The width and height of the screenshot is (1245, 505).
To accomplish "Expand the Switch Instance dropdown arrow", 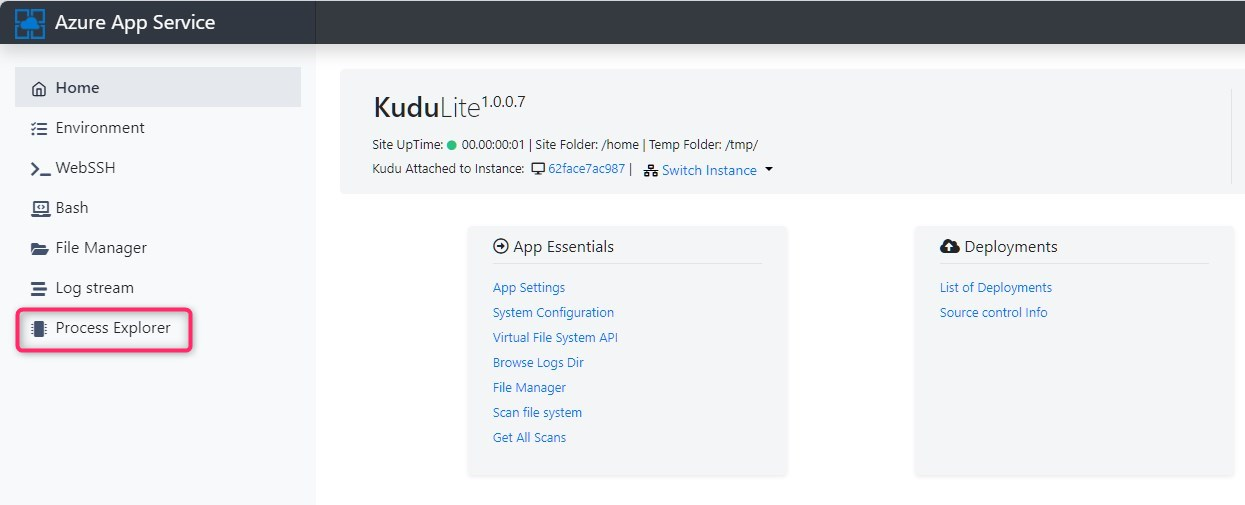I will 769,170.
